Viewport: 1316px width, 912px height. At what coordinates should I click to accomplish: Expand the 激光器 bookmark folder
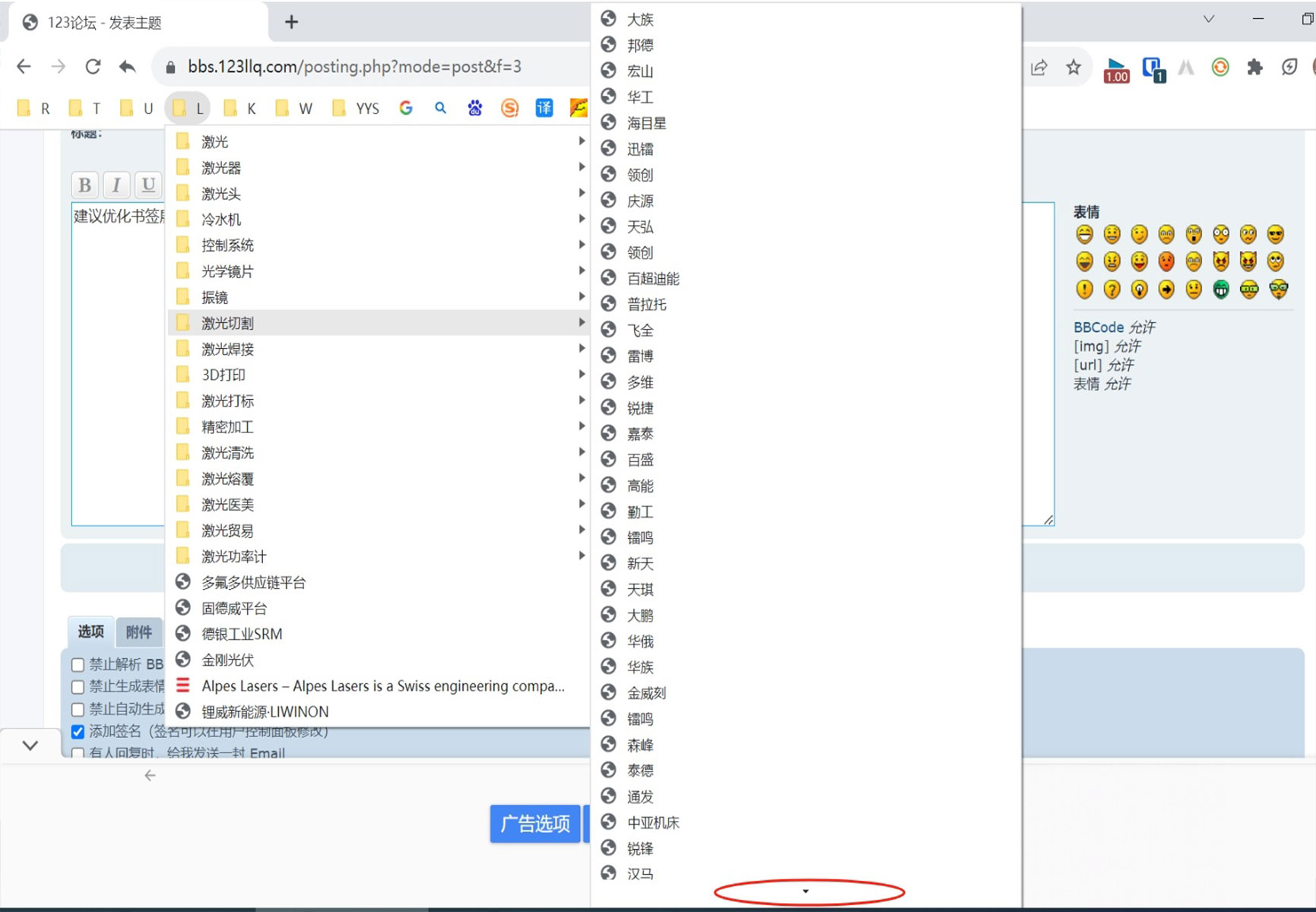point(379,167)
